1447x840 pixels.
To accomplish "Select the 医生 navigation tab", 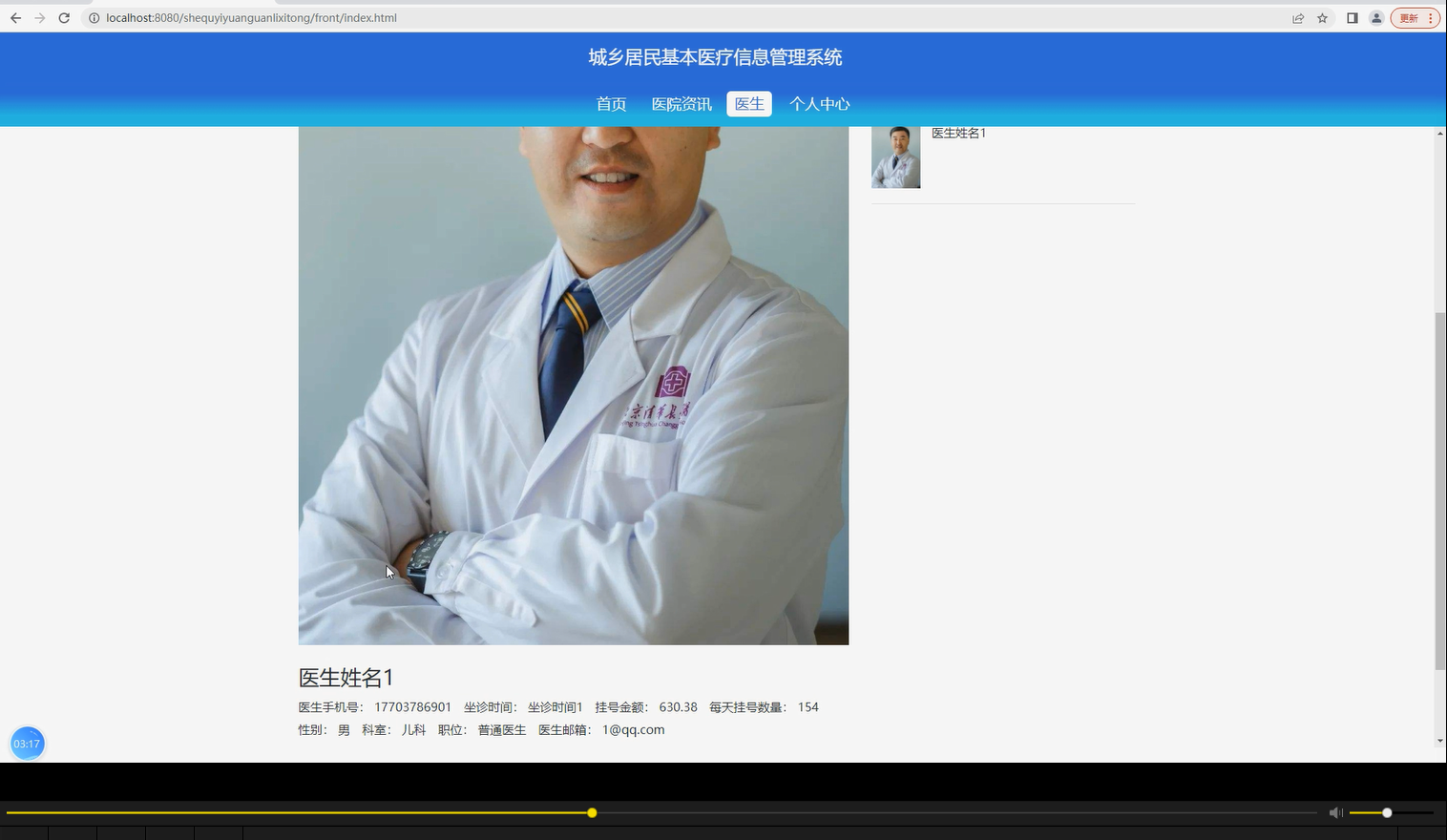I will [x=748, y=103].
